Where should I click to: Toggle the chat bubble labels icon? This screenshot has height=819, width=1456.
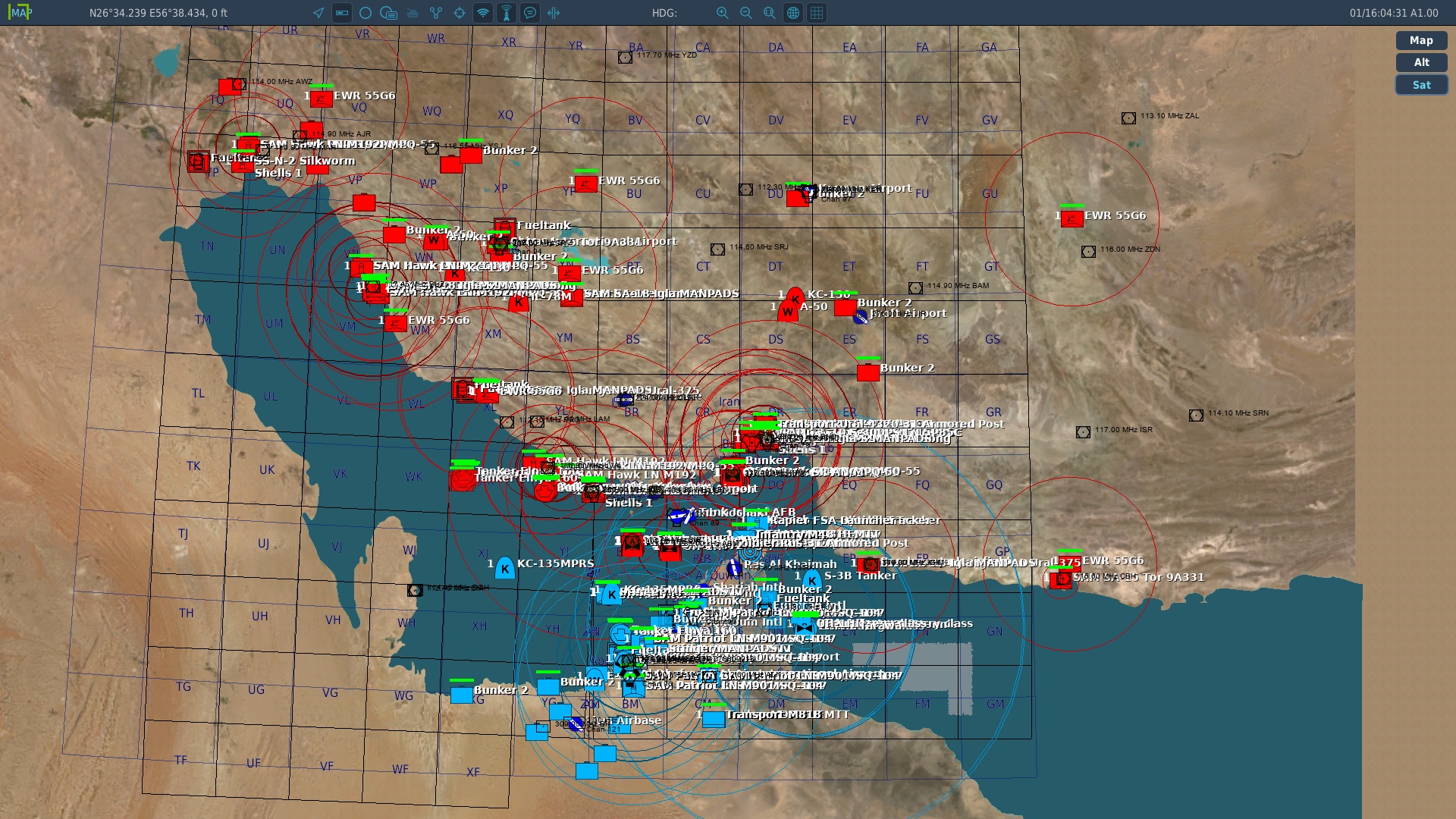[x=530, y=13]
